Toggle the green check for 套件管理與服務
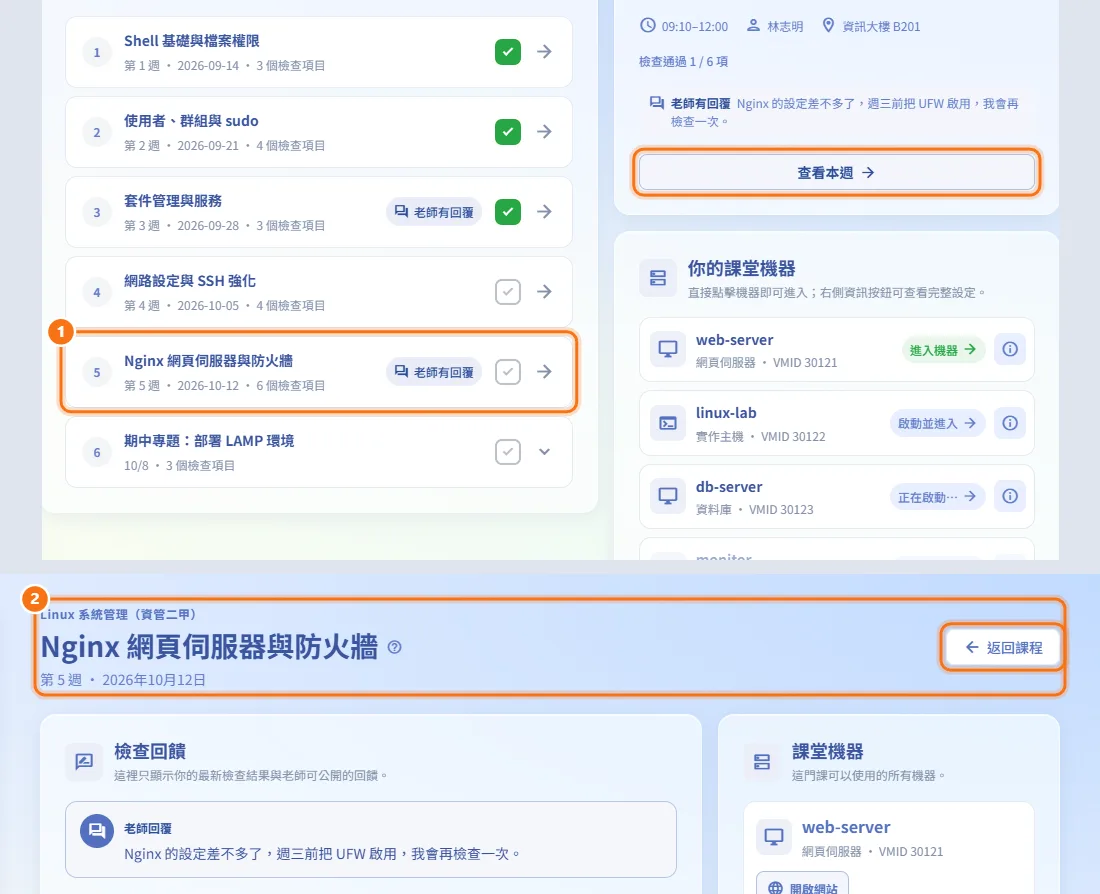1100x894 pixels. point(507,212)
